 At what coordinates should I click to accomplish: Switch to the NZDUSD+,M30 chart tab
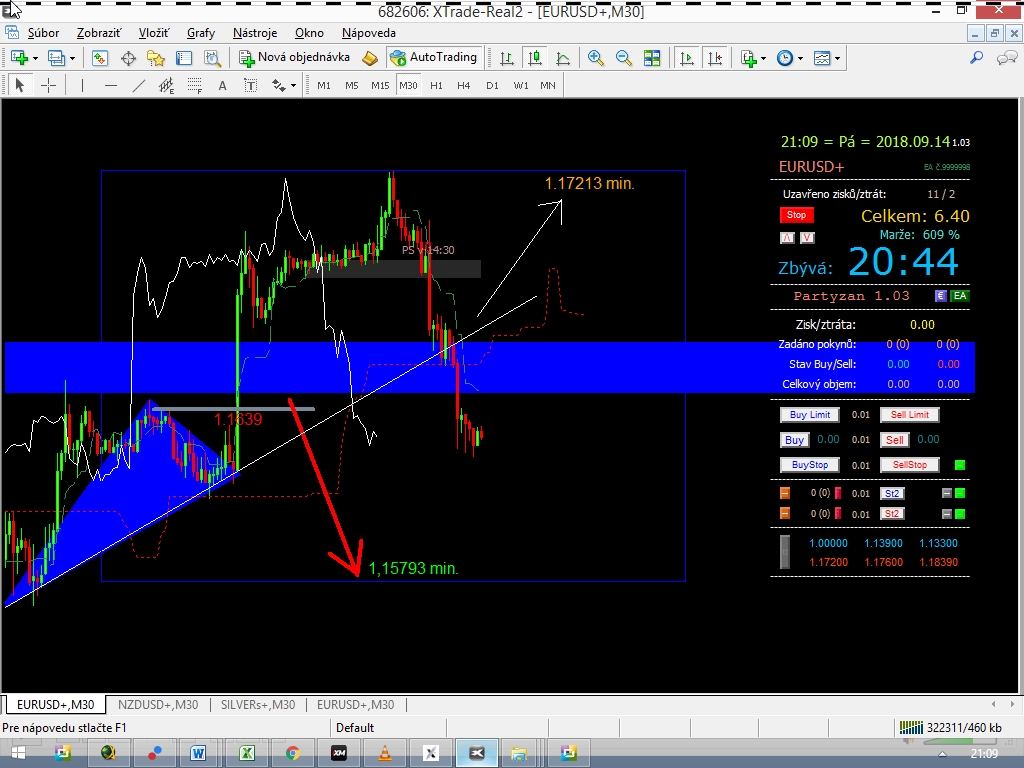(x=158, y=705)
